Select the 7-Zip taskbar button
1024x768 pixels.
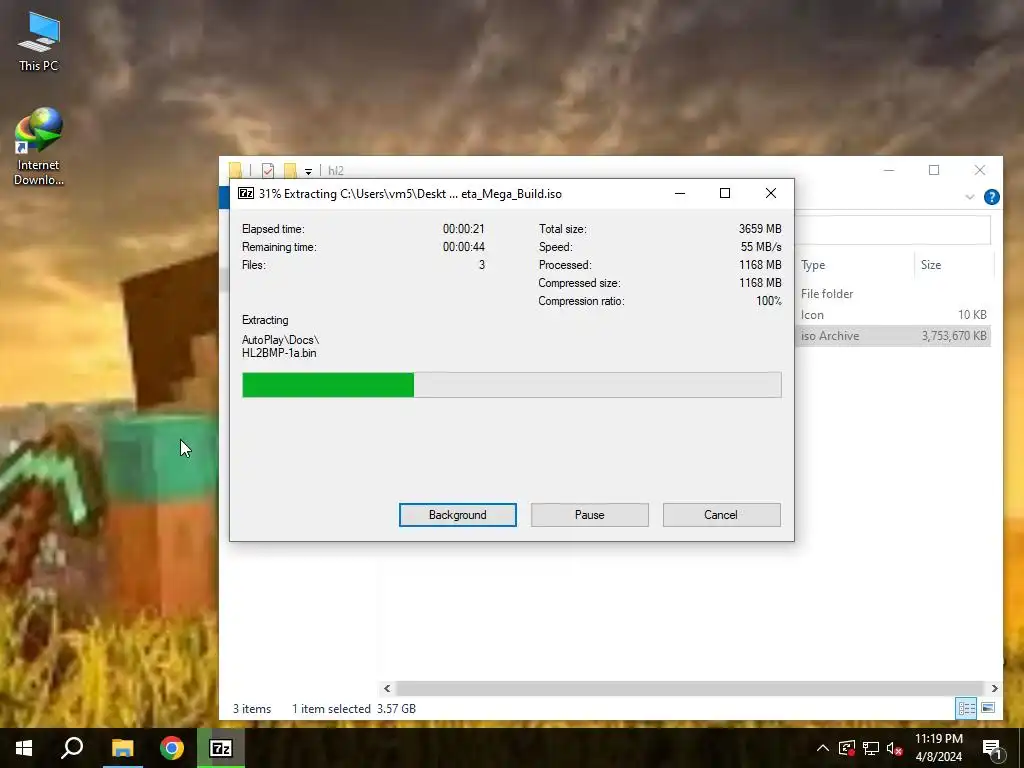click(221, 748)
